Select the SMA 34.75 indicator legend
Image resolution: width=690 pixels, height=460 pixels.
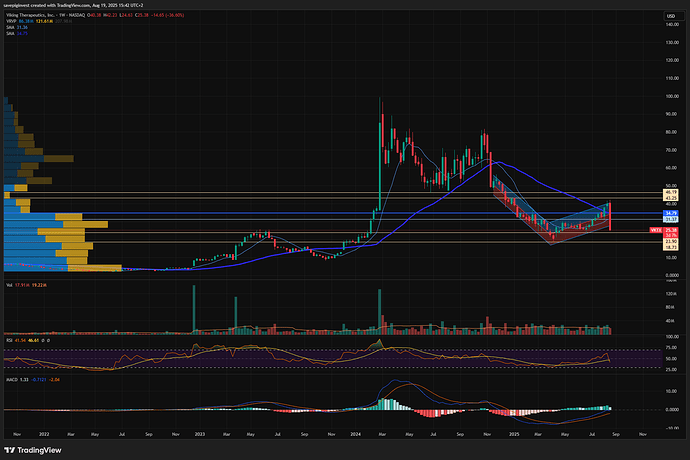(17, 33)
